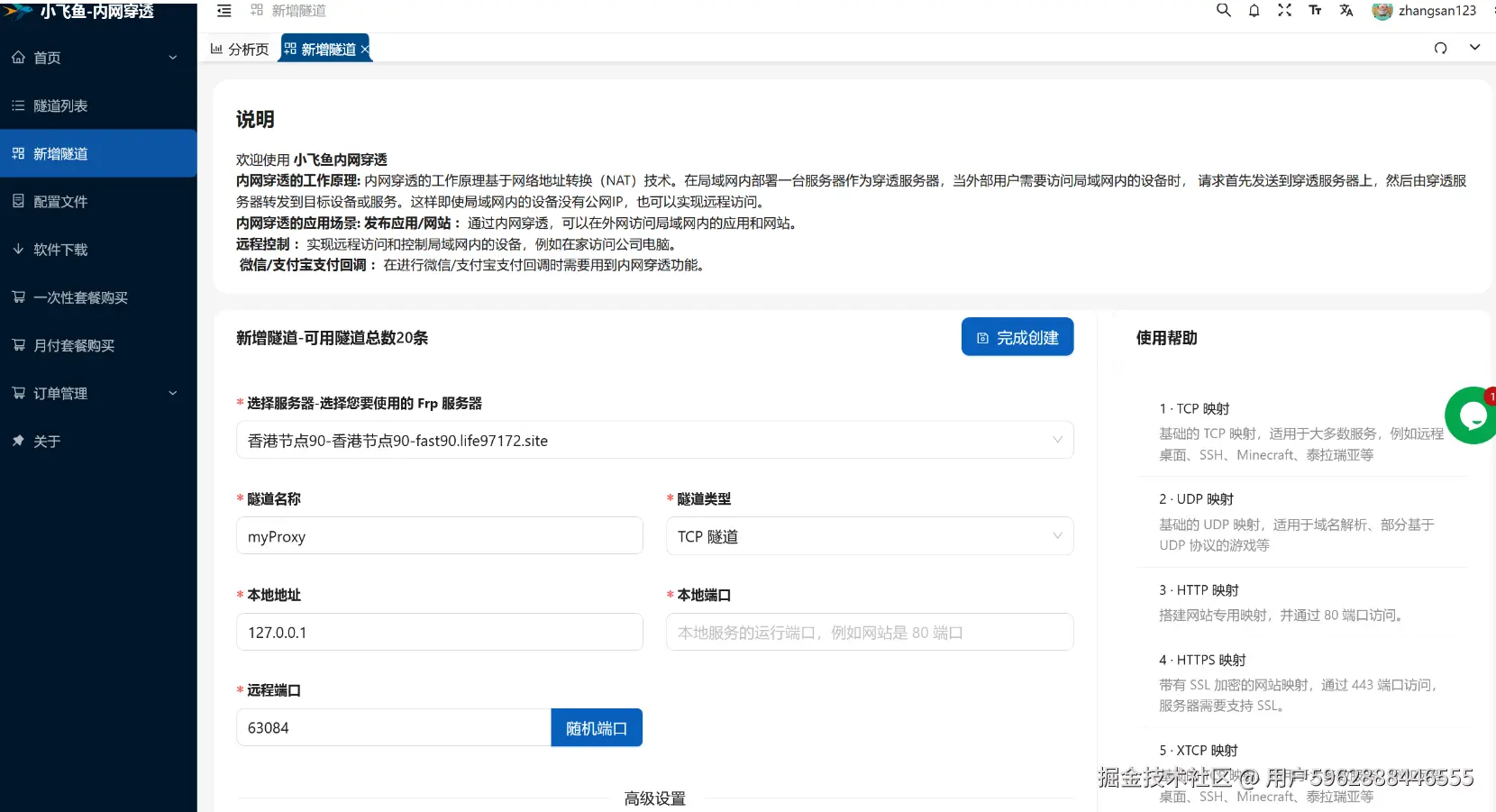
Task: Click the 订单管理 cart icon
Action: (x=18, y=392)
